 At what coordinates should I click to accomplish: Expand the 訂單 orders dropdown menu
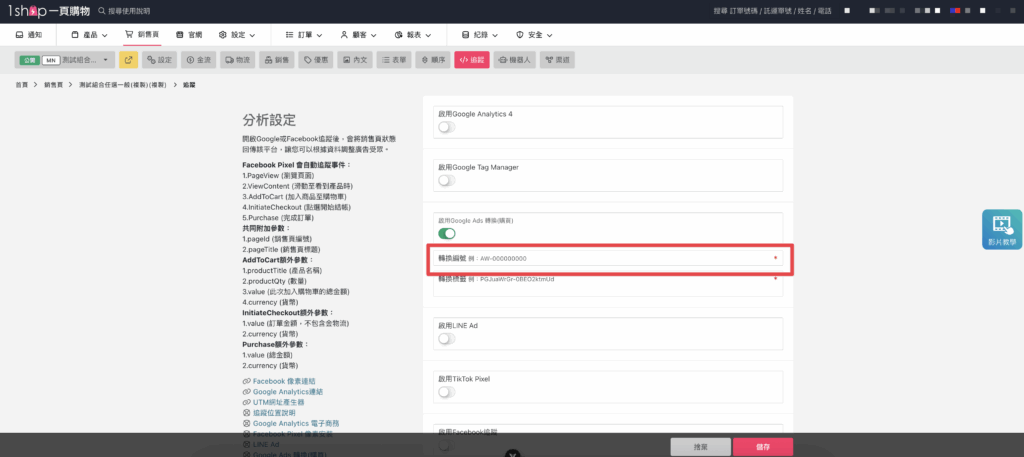coord(304,34)
